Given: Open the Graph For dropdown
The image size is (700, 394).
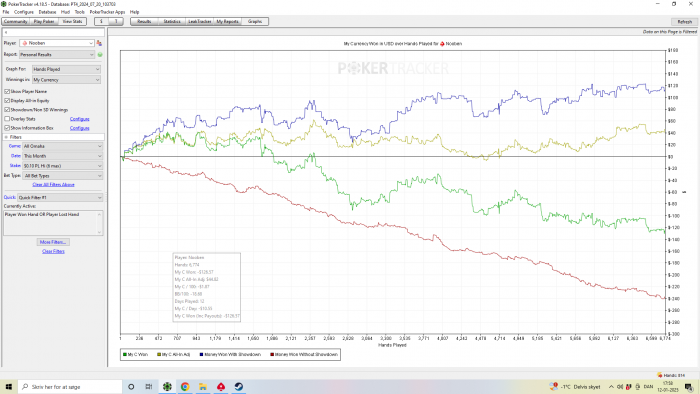Looking at the screenshot, I should click(x=66, y=69).
